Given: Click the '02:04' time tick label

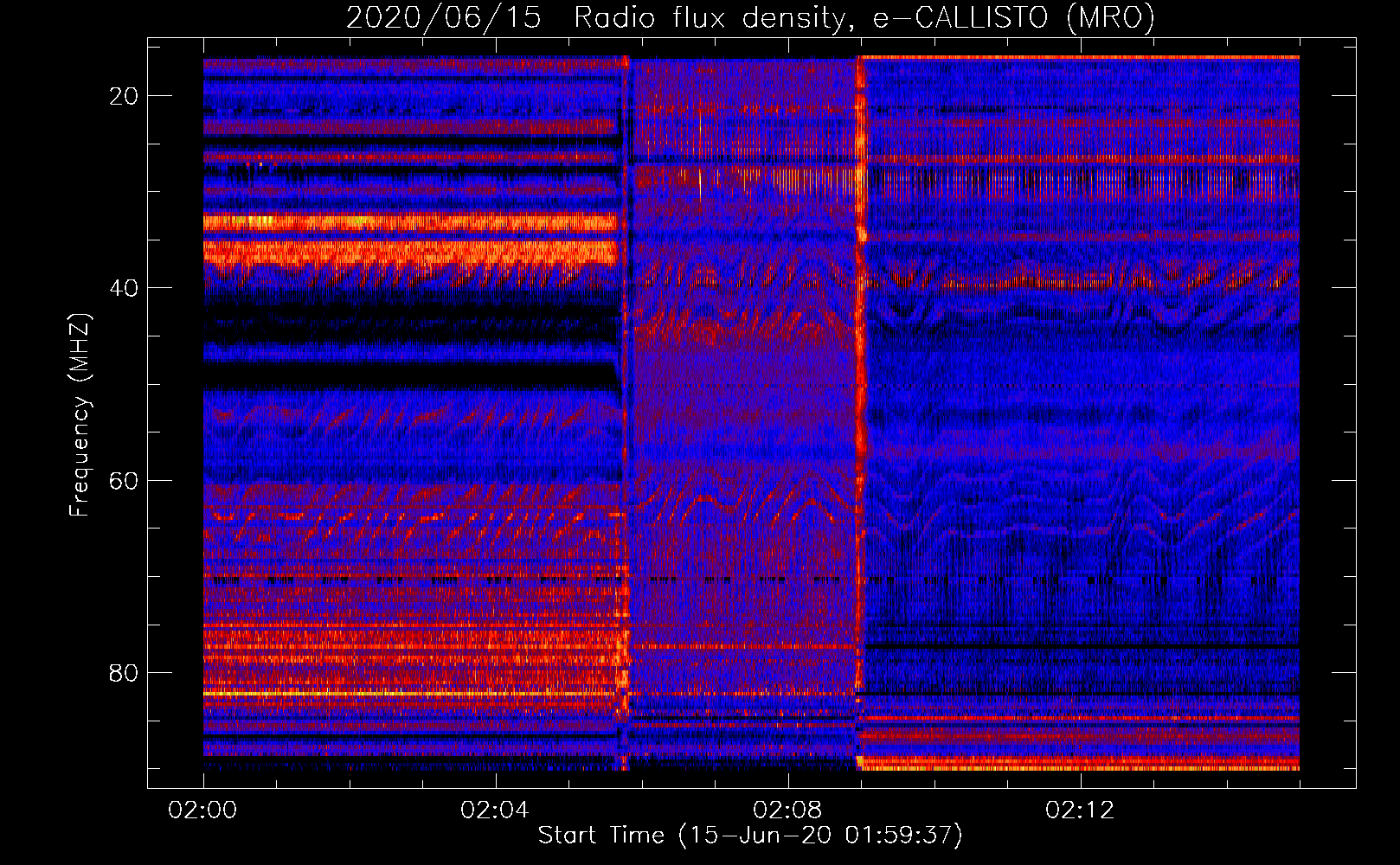Looking at the screenshot, I should [x=495, y=811].
